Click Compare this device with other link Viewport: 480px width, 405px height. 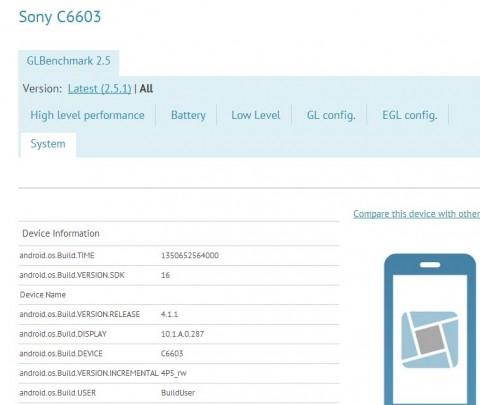(x=416, y=214)
